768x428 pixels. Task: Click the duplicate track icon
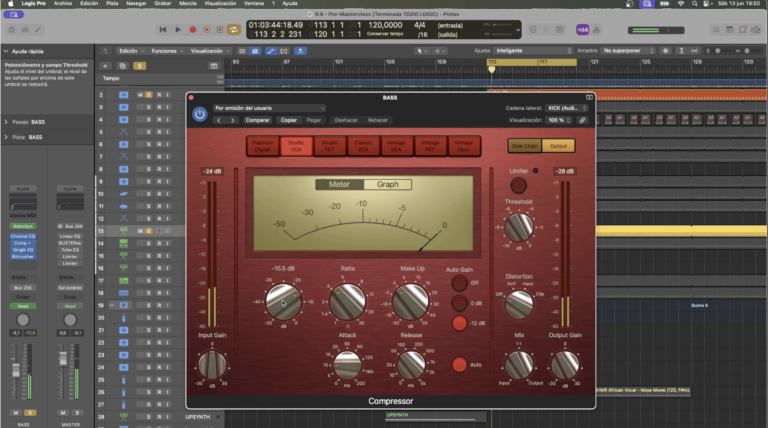tap(122, 66)
